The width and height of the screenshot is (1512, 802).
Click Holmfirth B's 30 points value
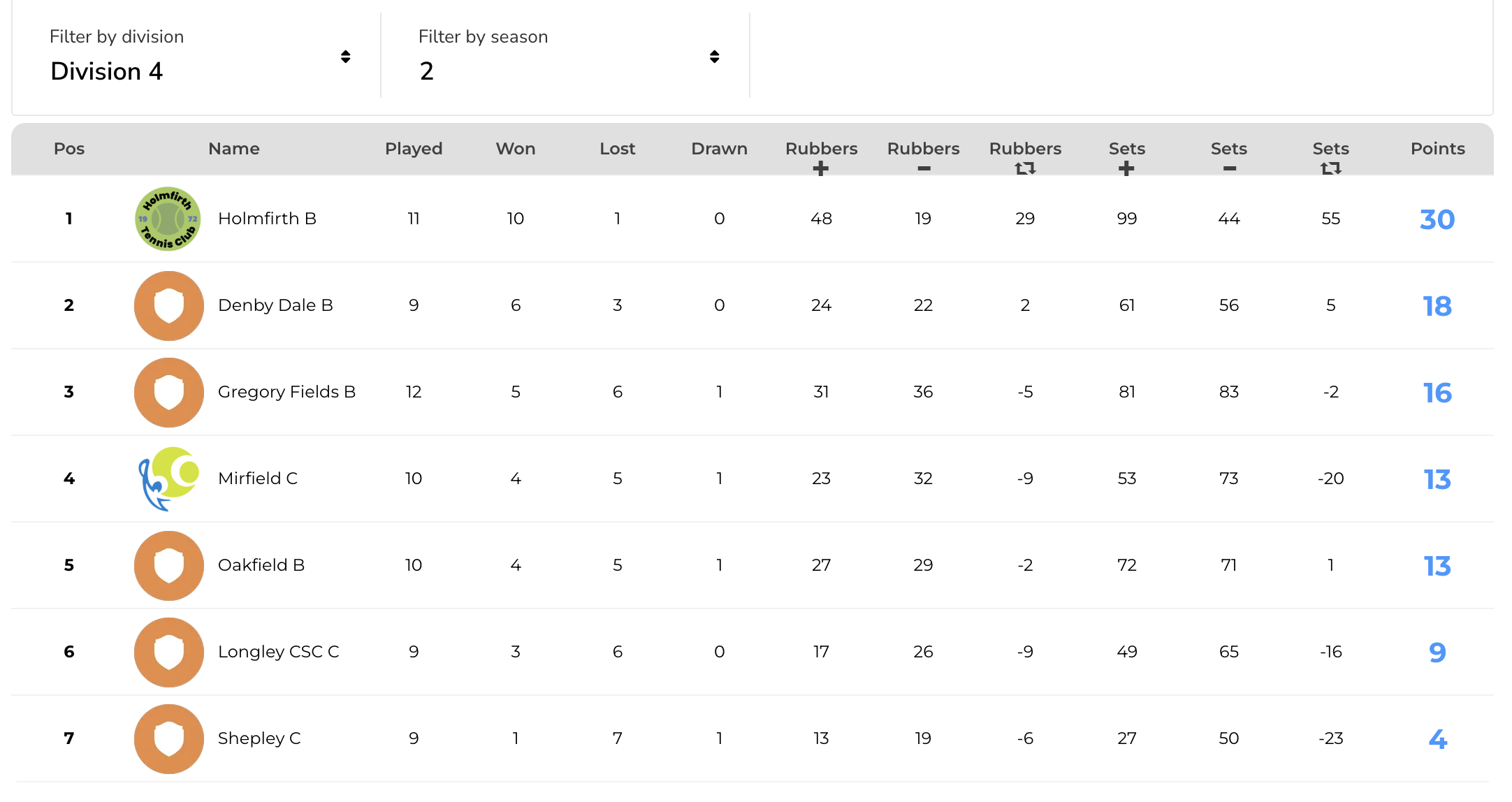point(1437,219)
